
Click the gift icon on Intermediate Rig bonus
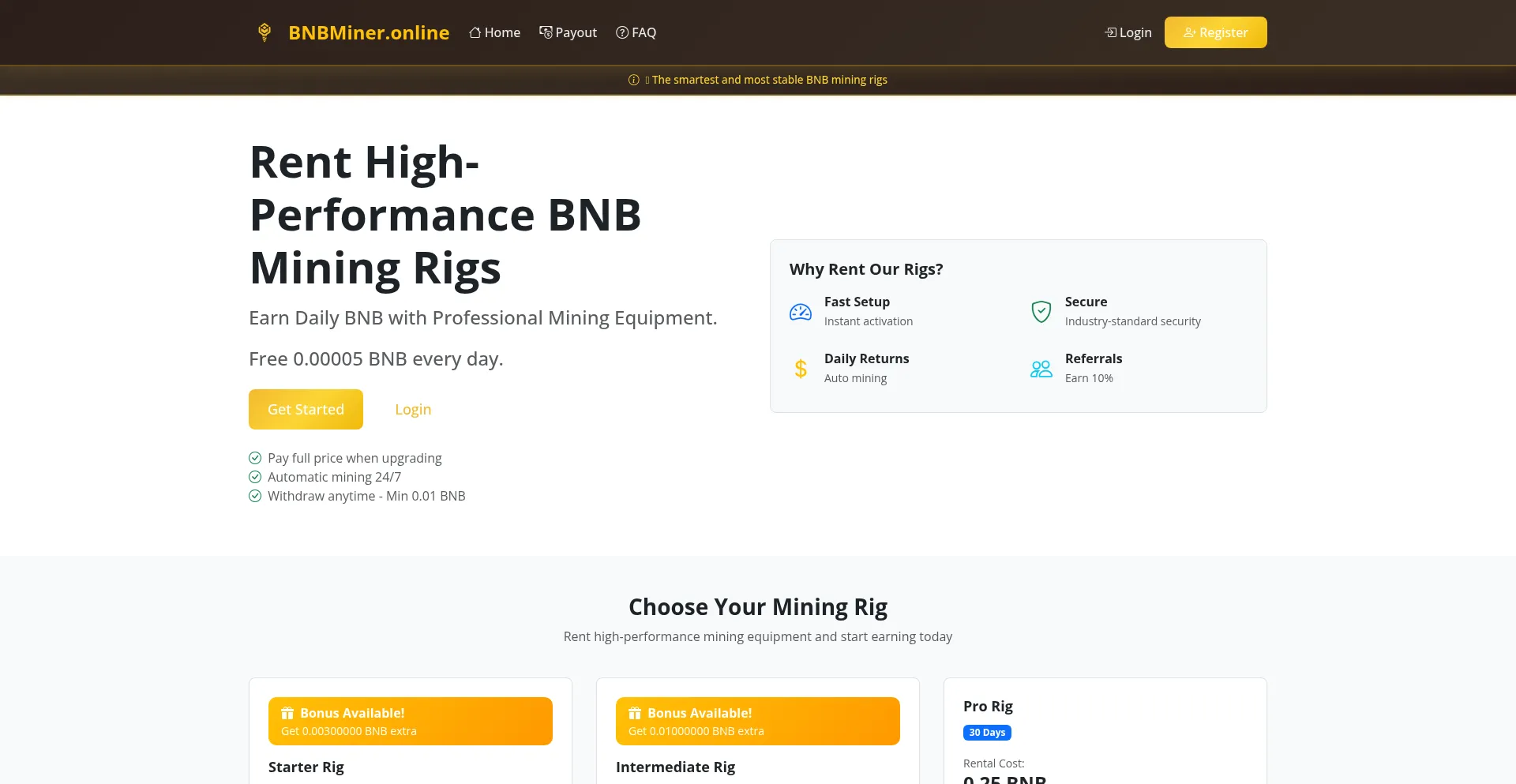[x=635, y=713]
